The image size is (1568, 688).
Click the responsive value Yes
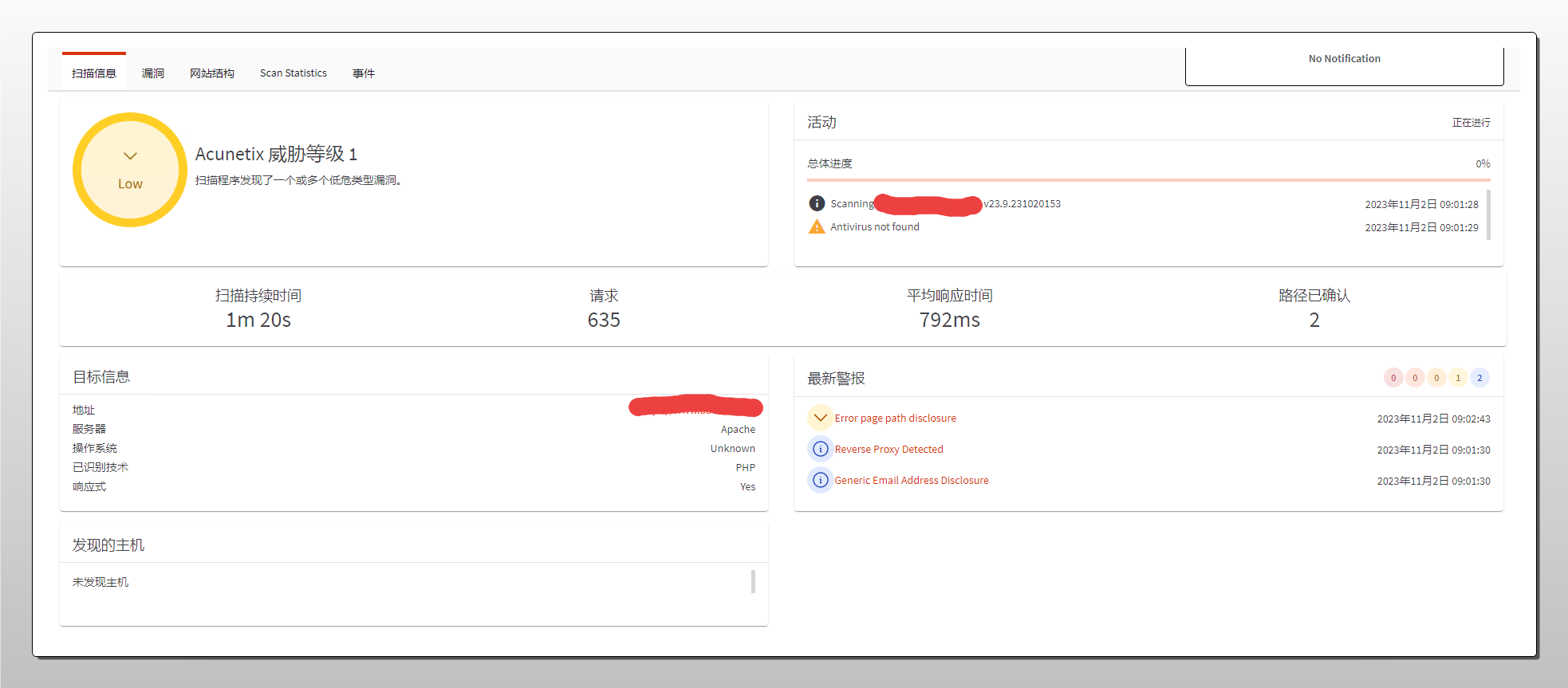coord(747,486)
